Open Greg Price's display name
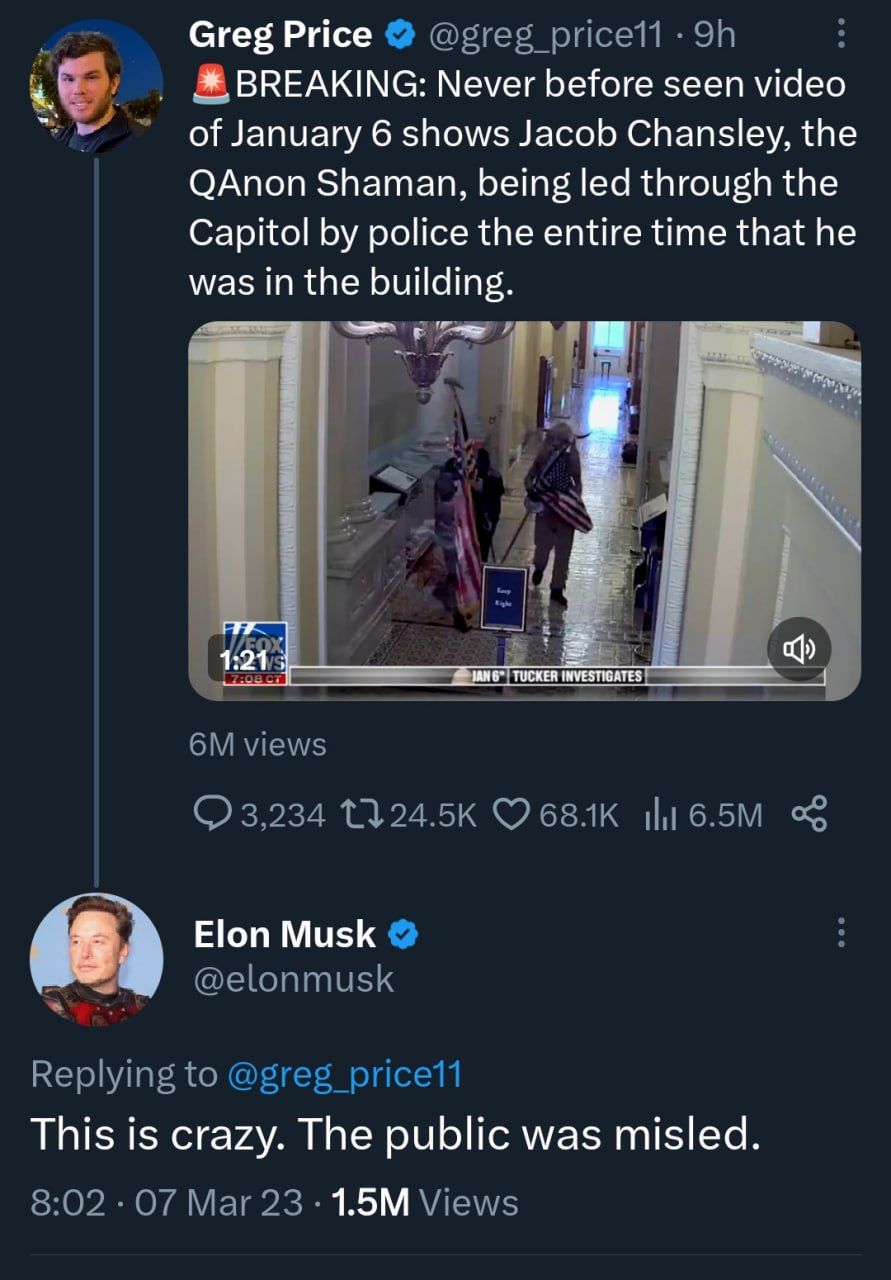The image size is (891, 1280). pyautogui.click(x=280, y=35)
